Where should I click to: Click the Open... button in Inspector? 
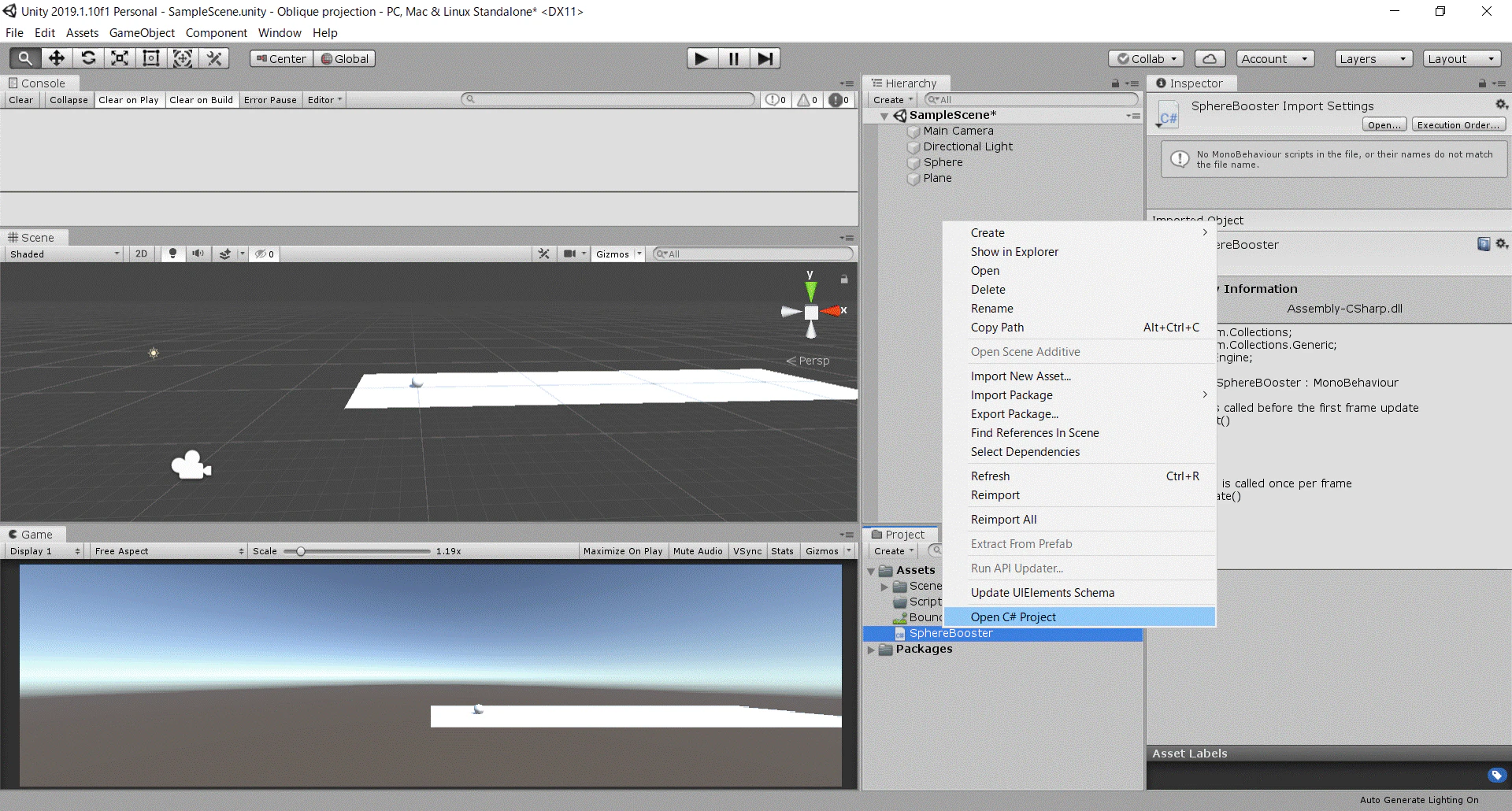pos(1384,125)
